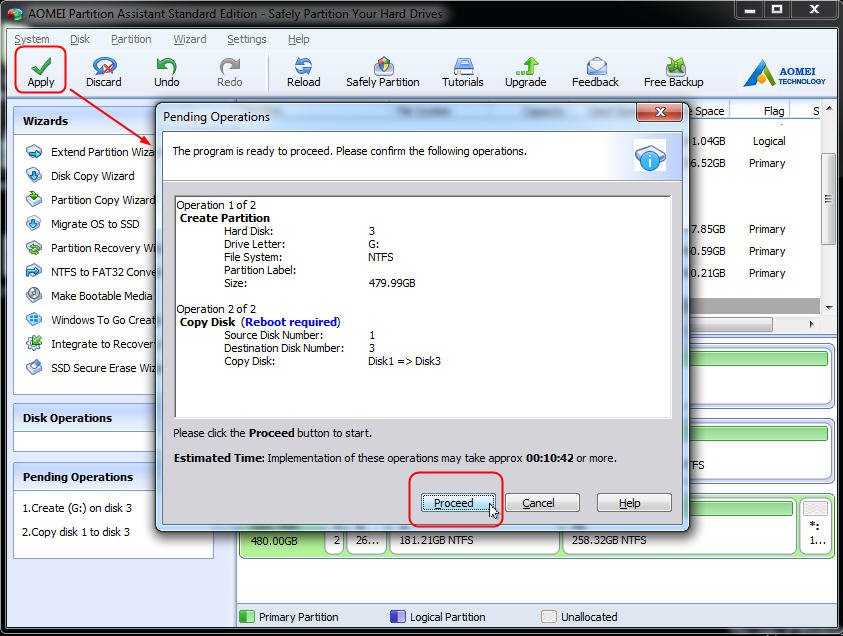Select pending operation Copy disk 1 to disk 3
Image resolution: width=843 pixels, height=636 pixels.
[76, 532]
